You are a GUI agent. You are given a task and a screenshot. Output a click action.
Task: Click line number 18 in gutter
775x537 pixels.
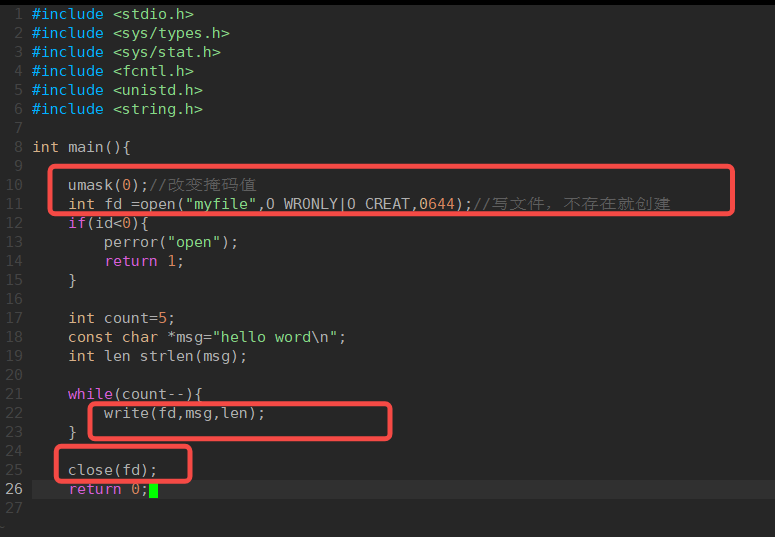coord(14,337)
